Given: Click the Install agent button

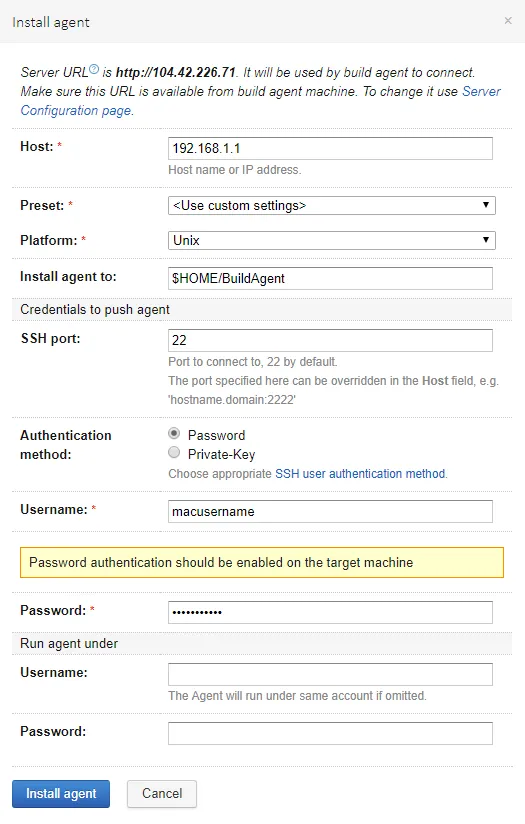Looking at the screenshot, I should (x=61, y=794).
